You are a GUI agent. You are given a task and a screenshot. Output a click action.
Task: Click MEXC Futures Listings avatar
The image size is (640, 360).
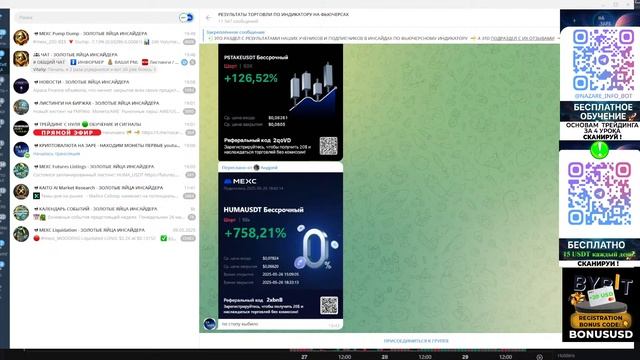pos(21,171)
